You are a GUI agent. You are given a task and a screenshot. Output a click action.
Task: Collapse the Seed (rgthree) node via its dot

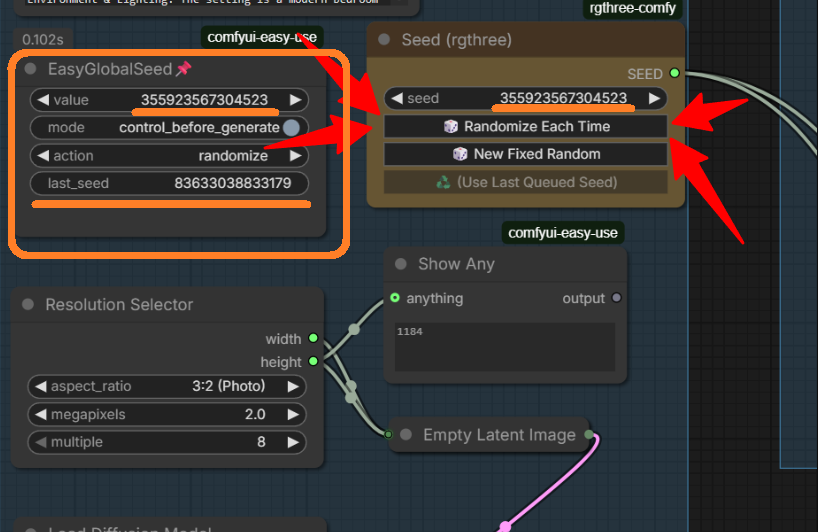click(384, 40)
